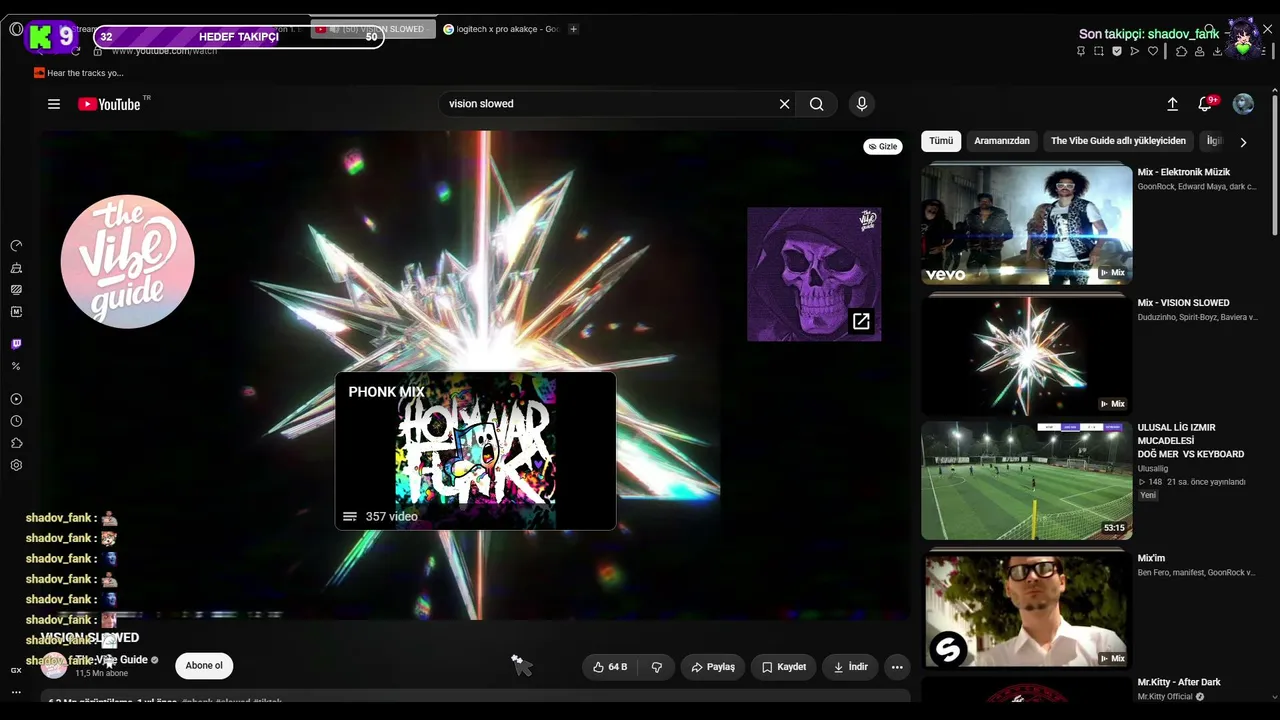Open the Player icon in sidebar
The image size is (1280, 720).
(16, 399)
